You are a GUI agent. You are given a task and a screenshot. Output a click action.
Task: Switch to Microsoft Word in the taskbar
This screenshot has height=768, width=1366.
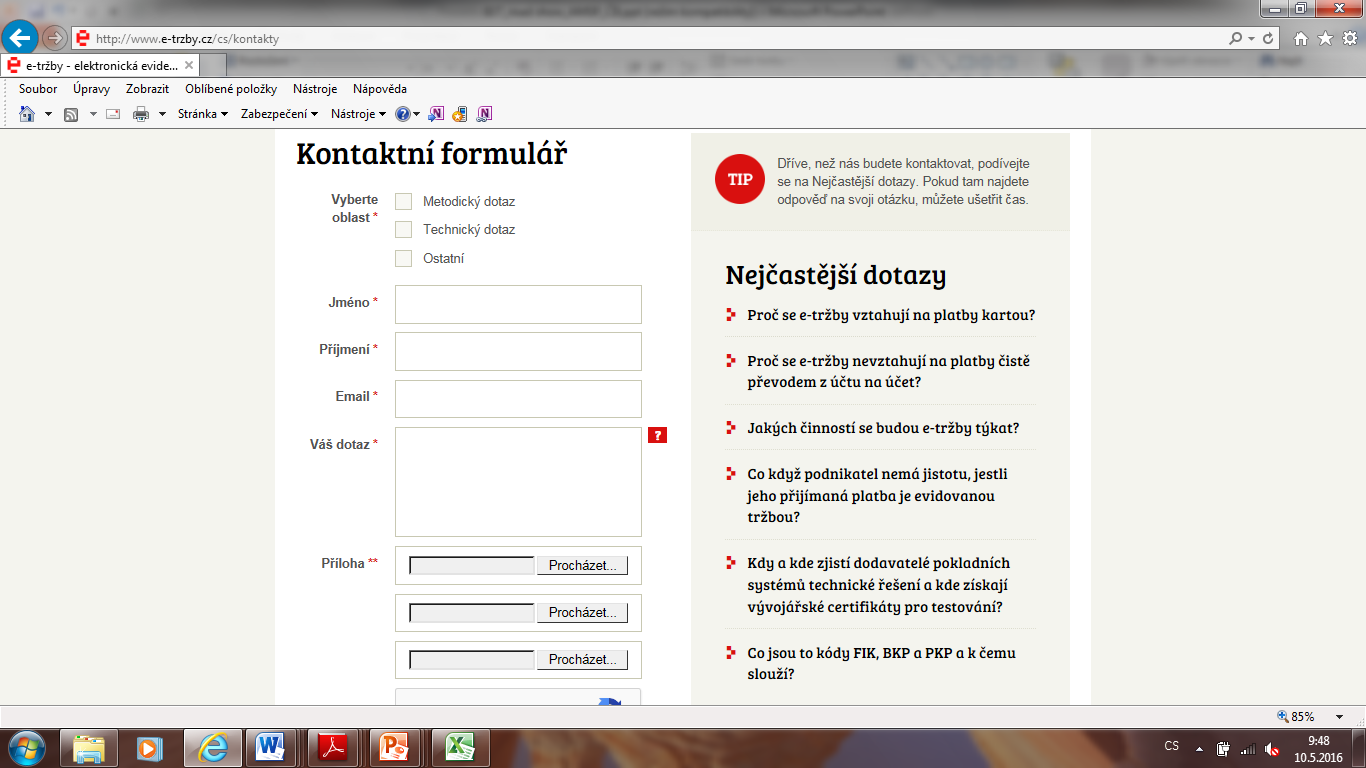(270, 747)
